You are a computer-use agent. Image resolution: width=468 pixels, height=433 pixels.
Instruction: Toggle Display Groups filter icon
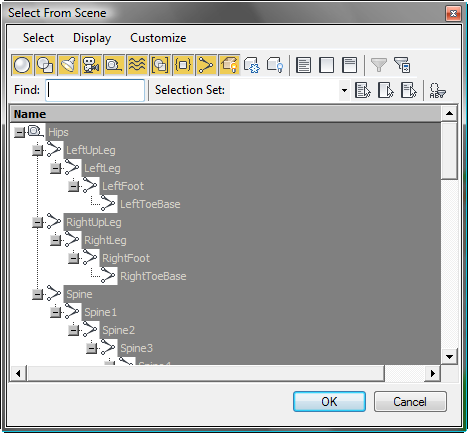pyautogui.click(x=160, y=65)
